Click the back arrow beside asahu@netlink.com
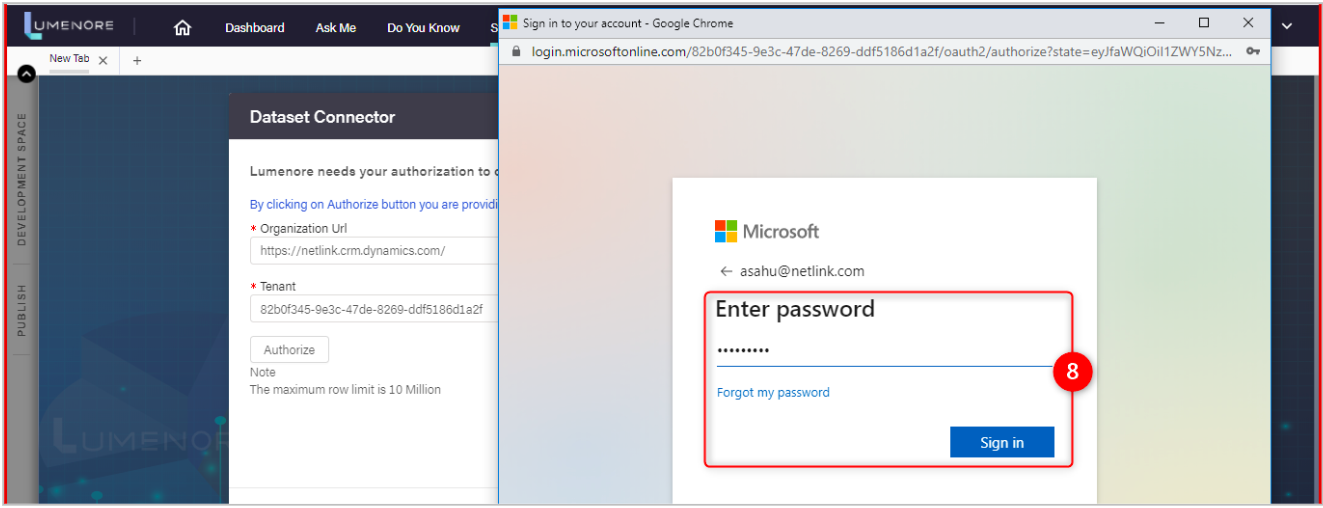This screenshot has height=508, width=1323. pyautogui.click(x=726, y=271)
